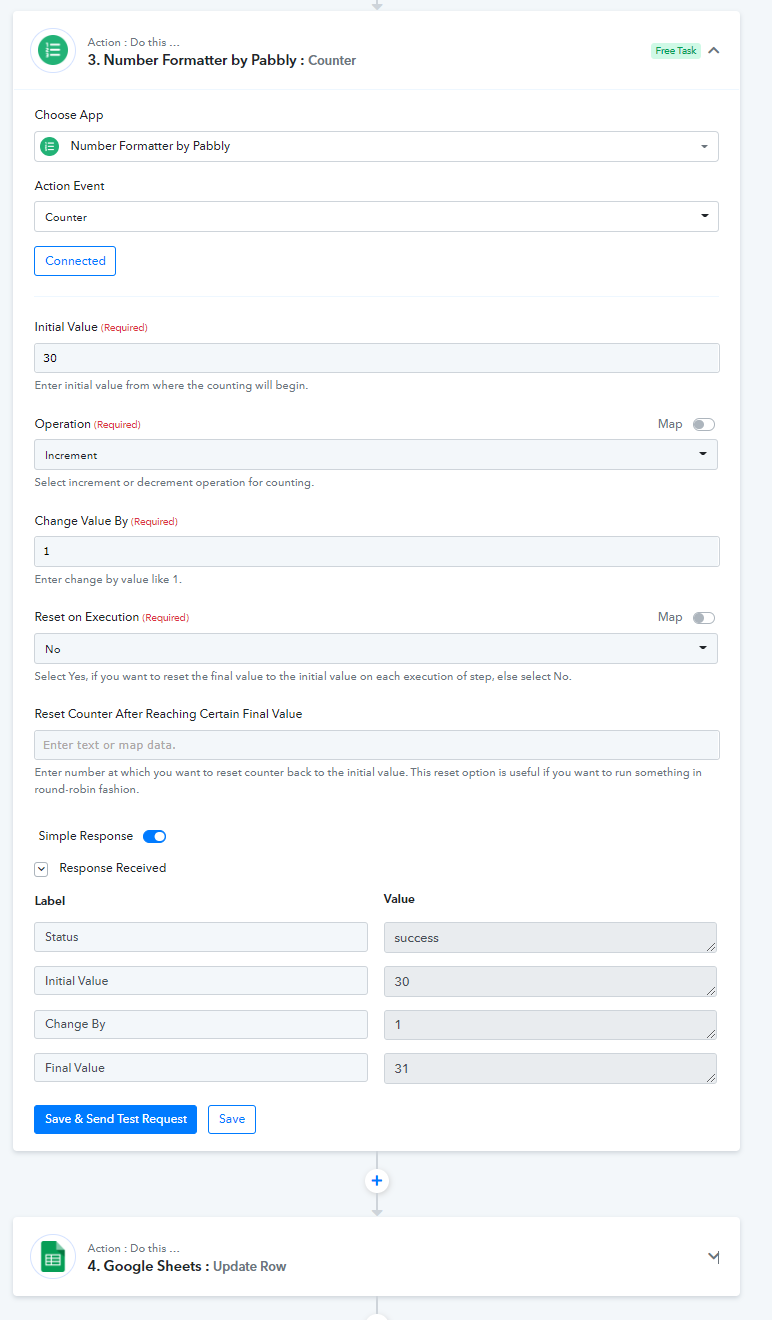The width and height of the screenshot is (772, 1320).
Task: Open the Choose App dropdown
Action: [376, 146]
